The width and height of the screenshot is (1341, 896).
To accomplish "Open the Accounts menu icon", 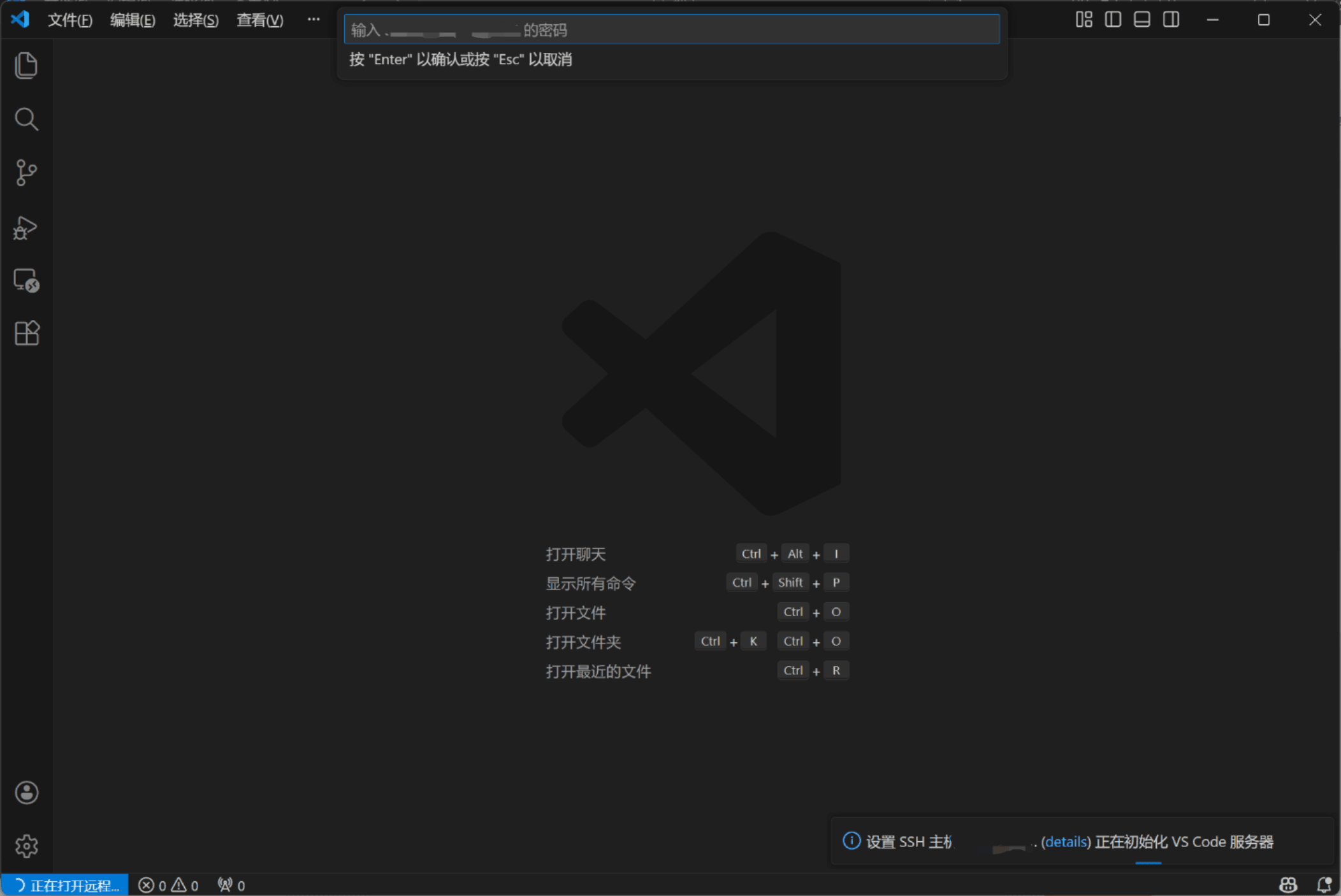I will click(26, 793).
